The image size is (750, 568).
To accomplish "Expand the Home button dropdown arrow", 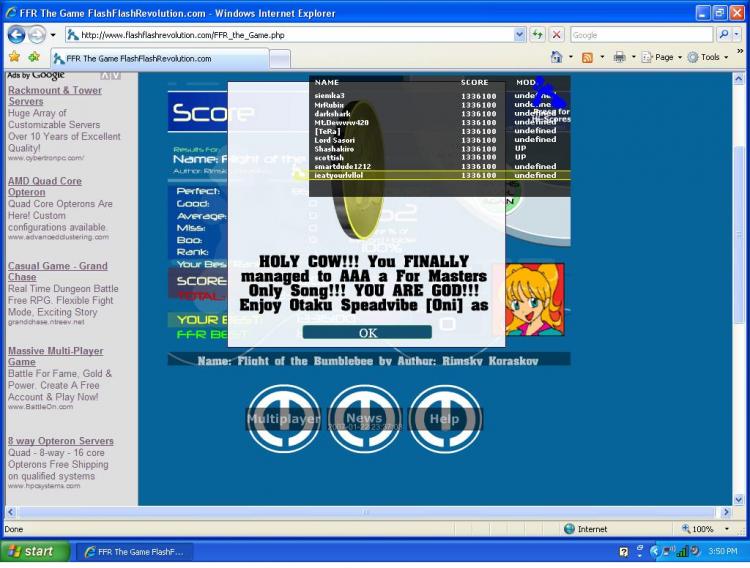I will click(x=571, y=57).
